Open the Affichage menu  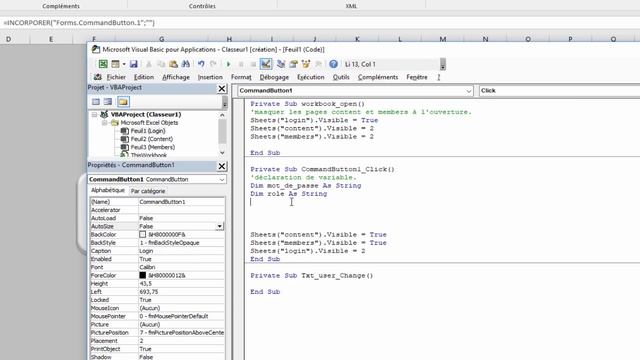(176, 77)
